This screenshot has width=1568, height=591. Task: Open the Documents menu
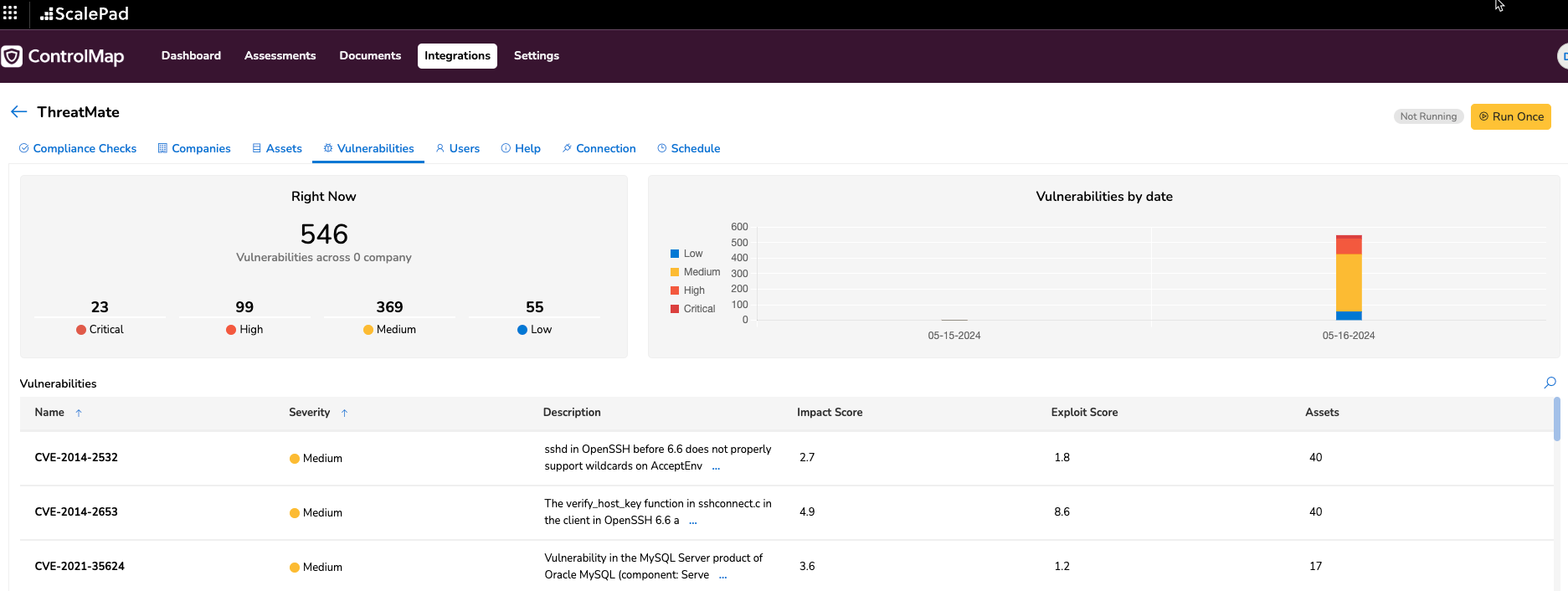point(370,55)
